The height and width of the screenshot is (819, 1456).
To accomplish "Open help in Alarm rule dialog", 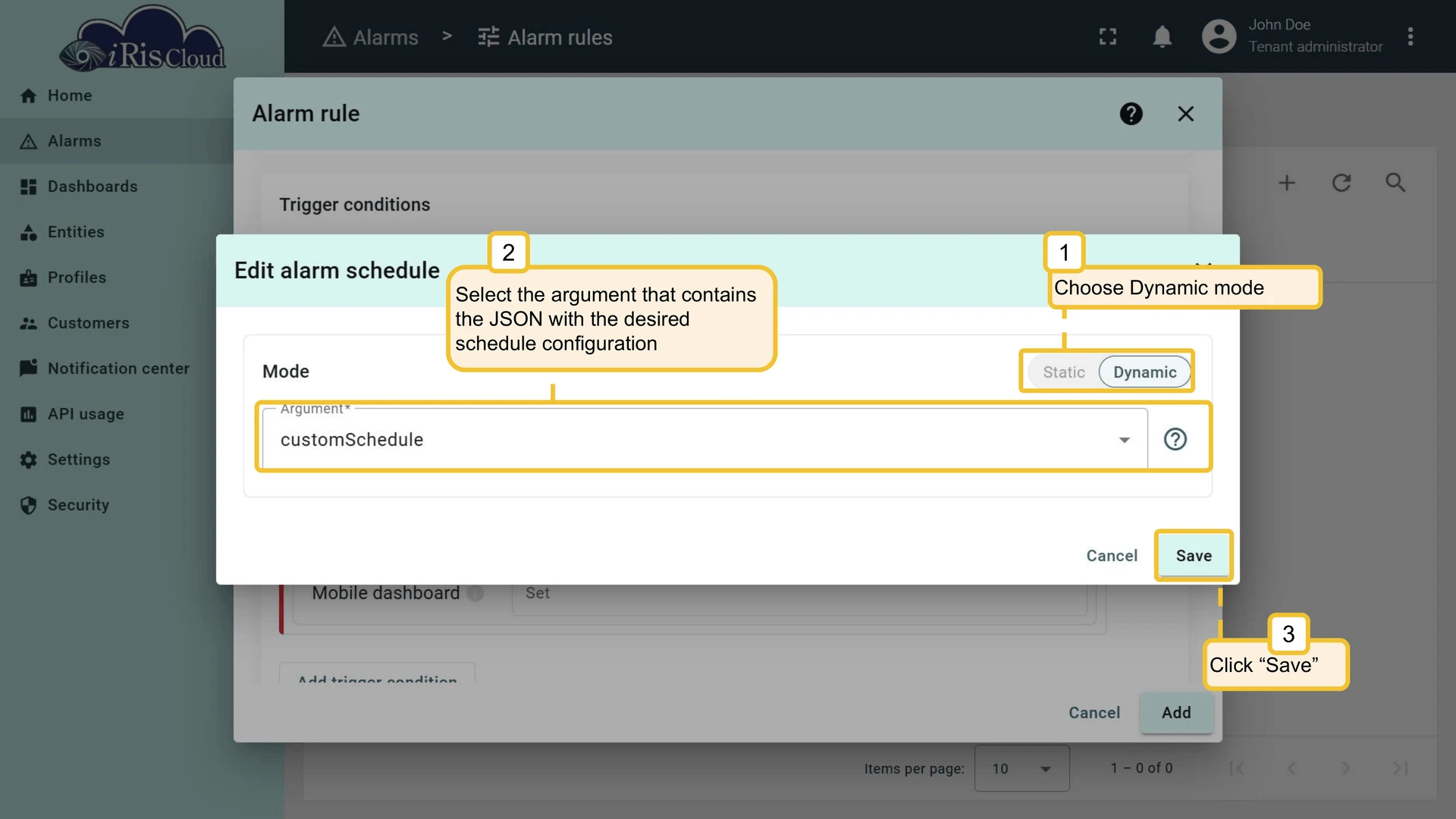I will (x=1131, y=114).
